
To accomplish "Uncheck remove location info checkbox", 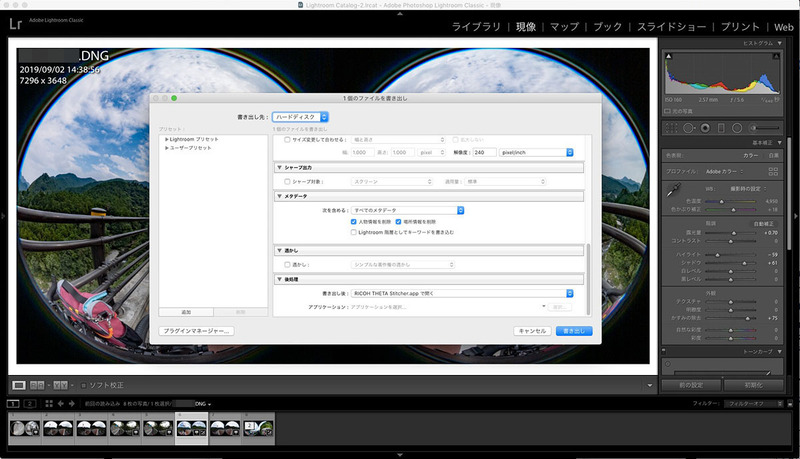I will [398, 222].
